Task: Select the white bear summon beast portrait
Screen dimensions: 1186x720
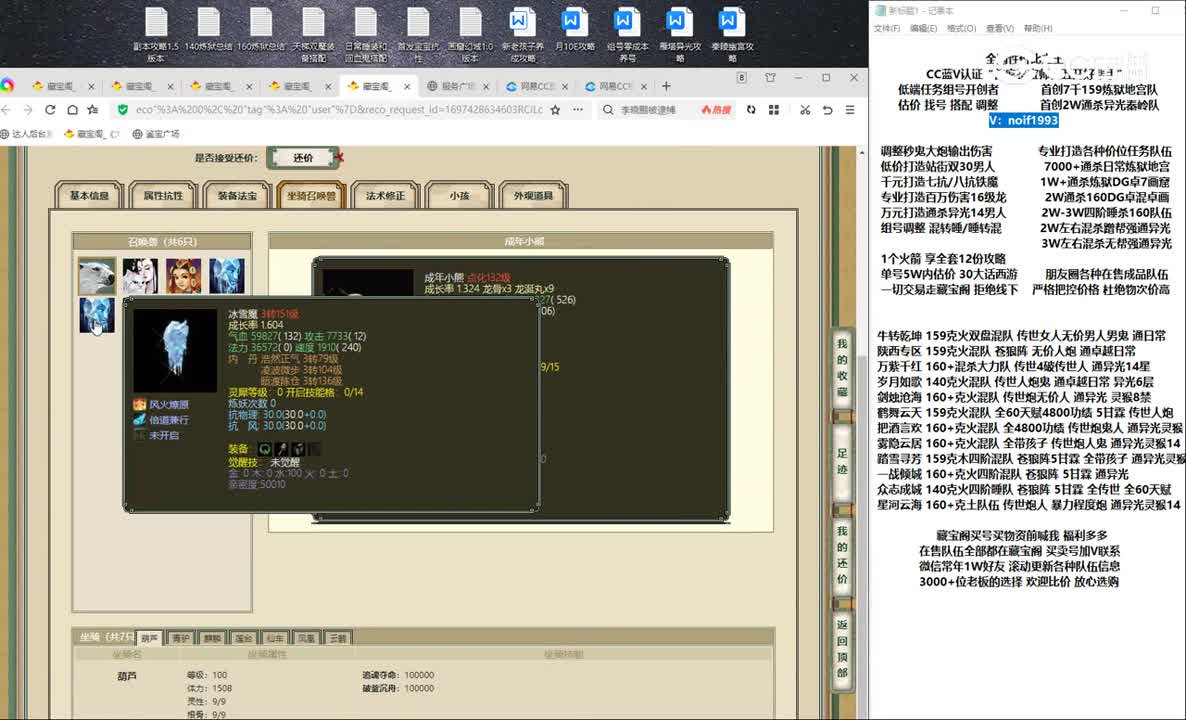Action: pyautogui.click(x=97, y=276)
